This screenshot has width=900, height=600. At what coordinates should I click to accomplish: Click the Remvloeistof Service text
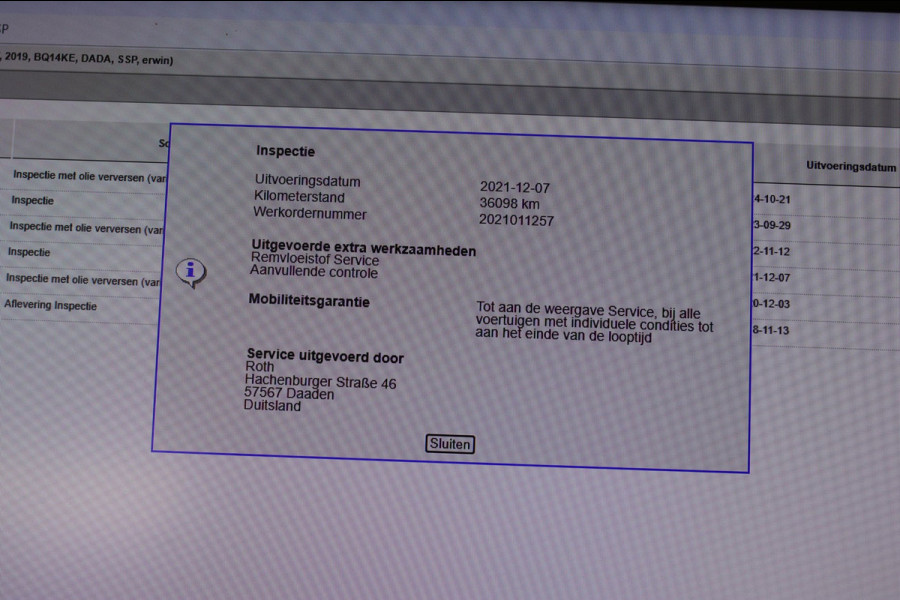tap(315, 260)
